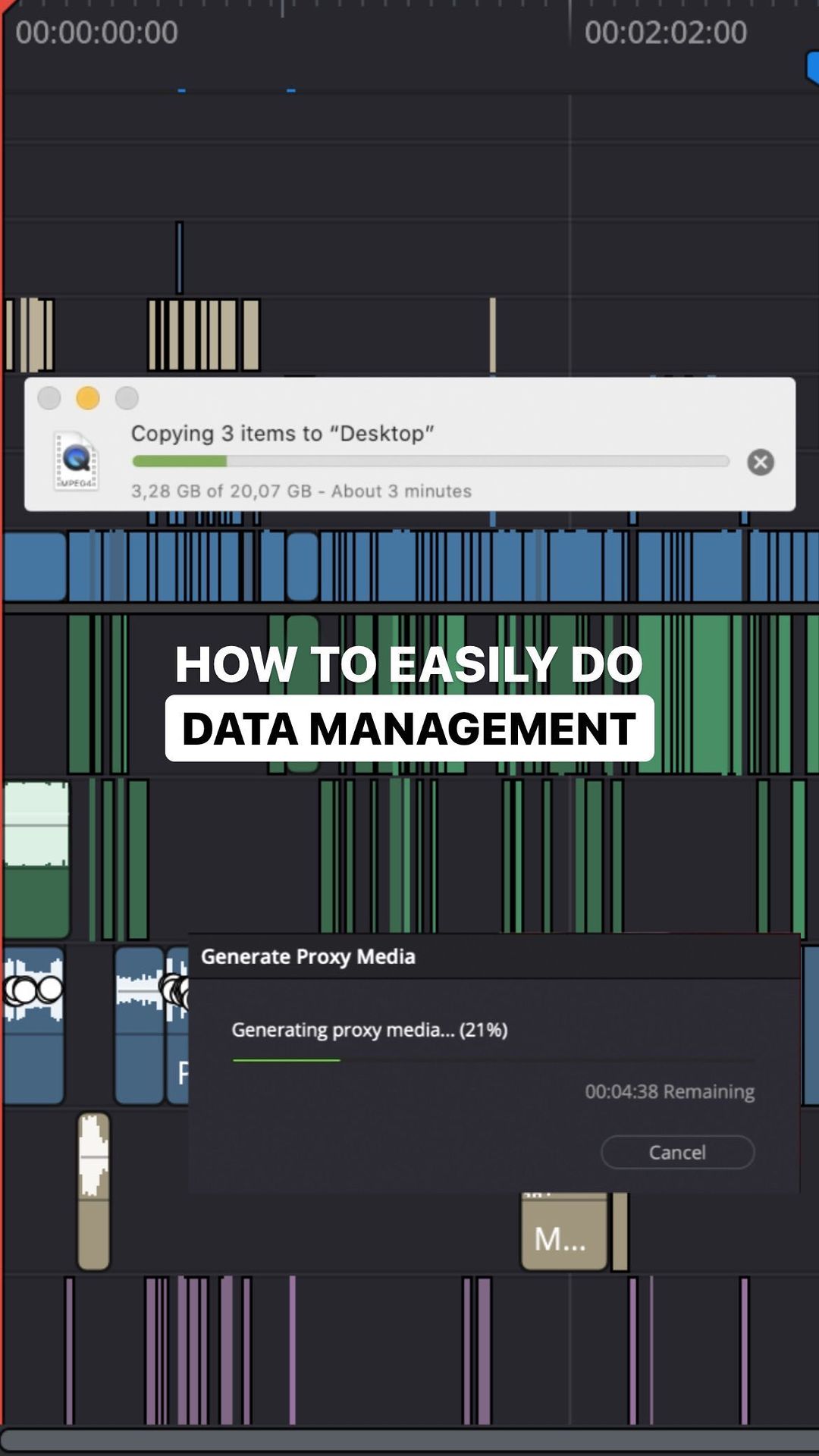Screen dimensions: 819x1456
Task: Click the Generate Proxy Media title bar
Action: [493, 956]
